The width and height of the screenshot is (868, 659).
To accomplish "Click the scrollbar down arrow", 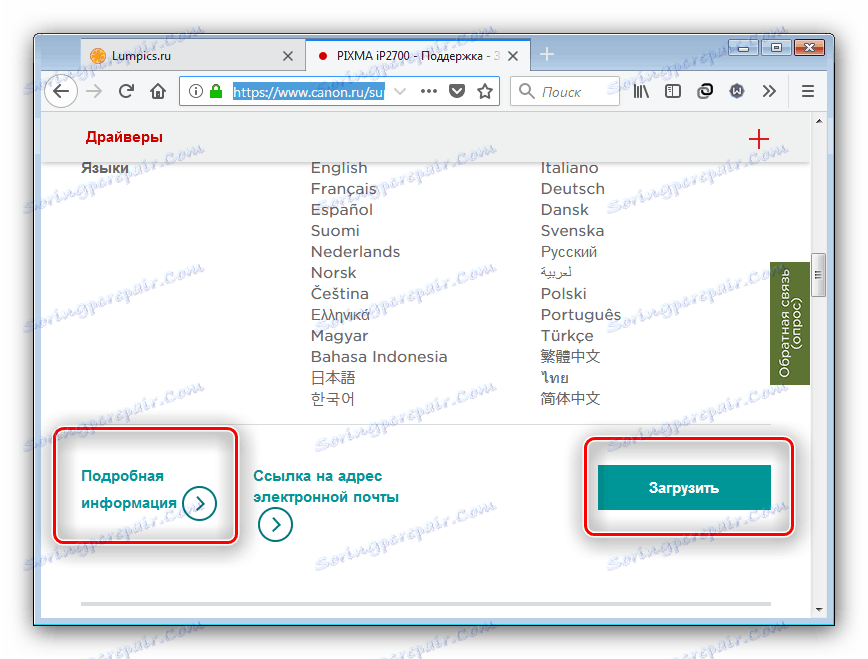I will tap(819, 610).
